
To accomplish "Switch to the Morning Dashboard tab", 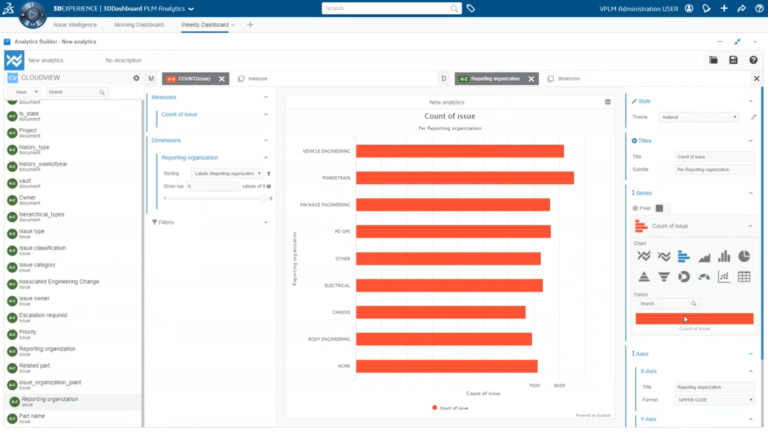I will (139, 24).
